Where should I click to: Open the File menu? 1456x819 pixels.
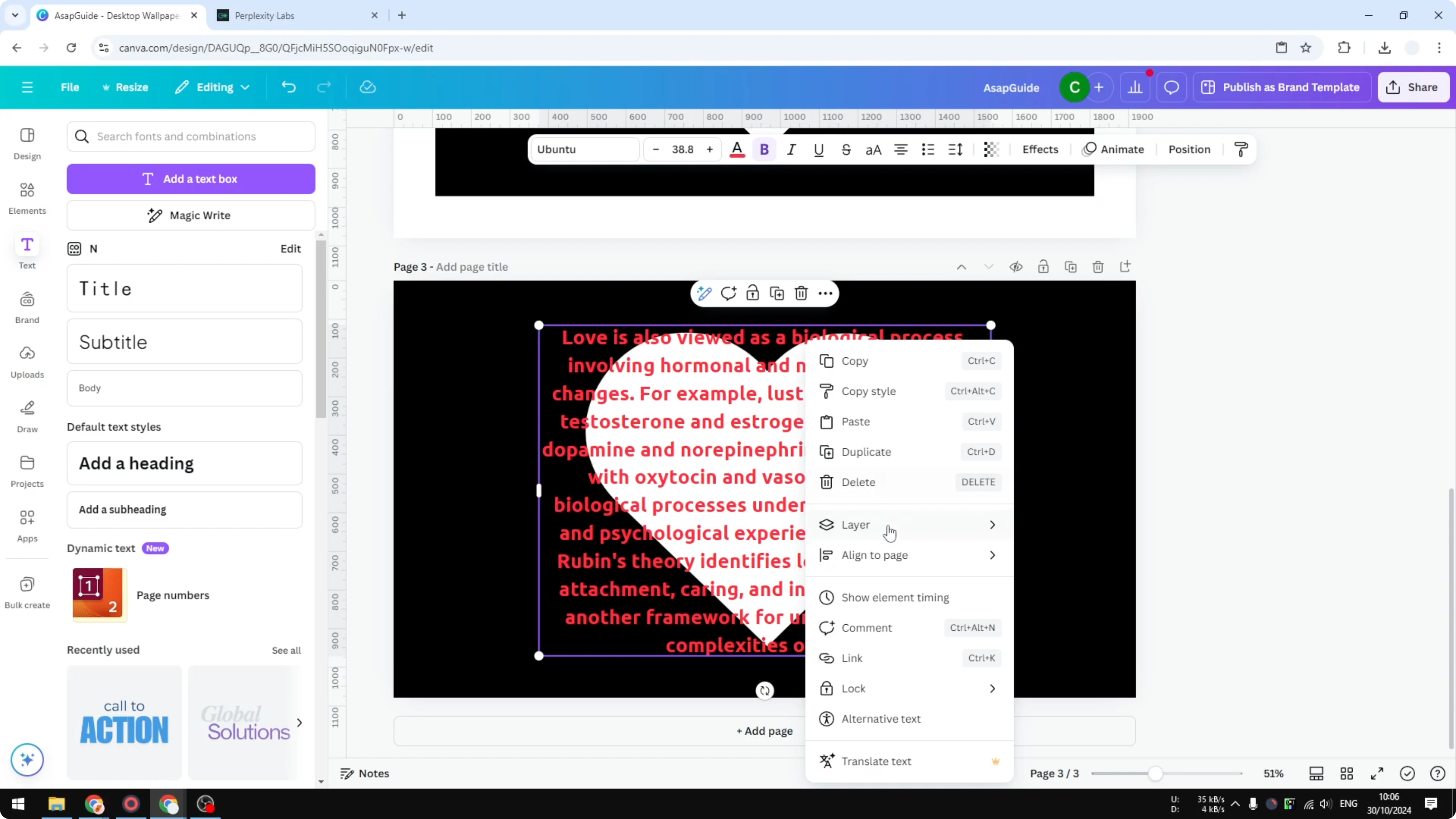pyautogui.click(x=70, y=87)
